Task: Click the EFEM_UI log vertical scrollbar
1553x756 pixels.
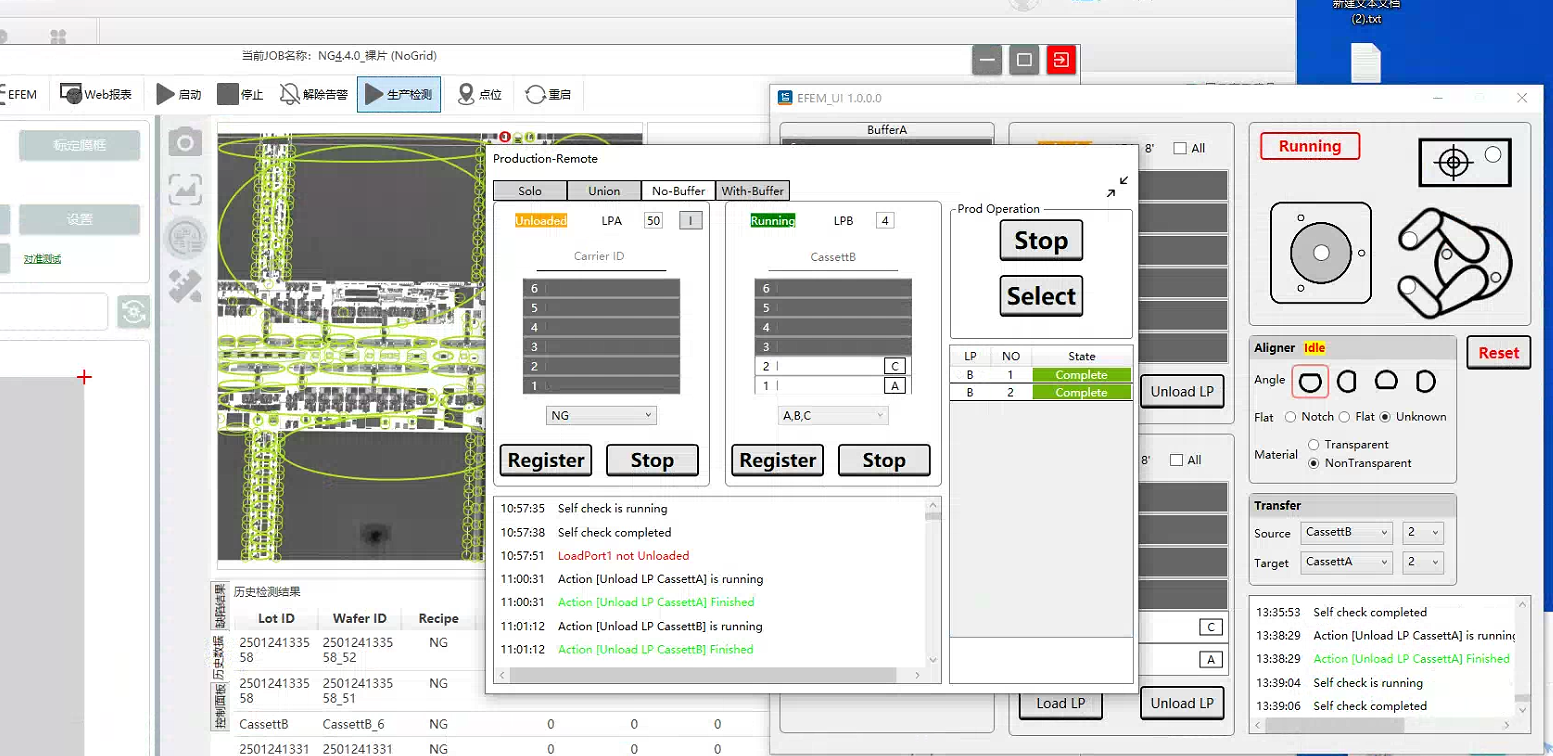Action: pos(1524,656)
